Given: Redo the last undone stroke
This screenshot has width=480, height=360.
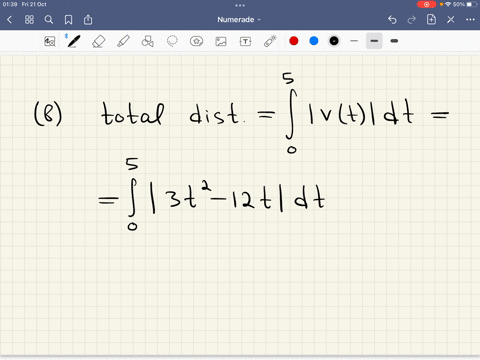Looking at the screenshot, I should (412, 20).
